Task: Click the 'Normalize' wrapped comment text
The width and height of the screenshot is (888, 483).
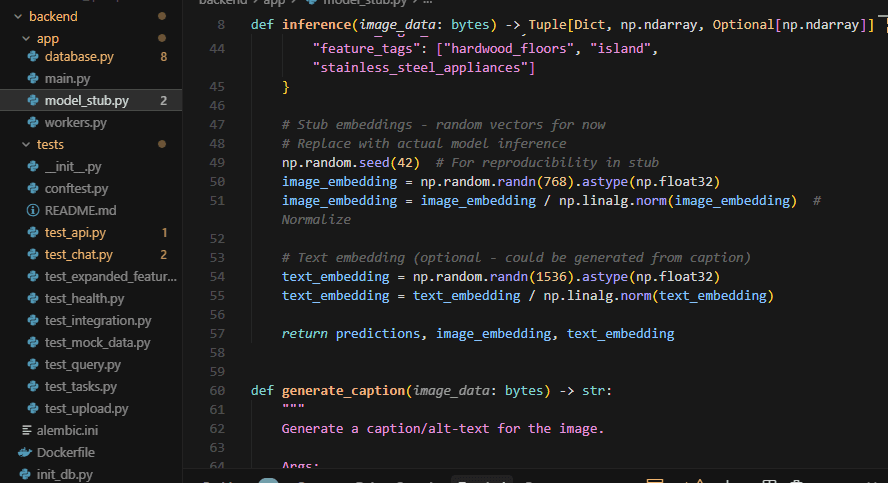Action: (317, 220)
